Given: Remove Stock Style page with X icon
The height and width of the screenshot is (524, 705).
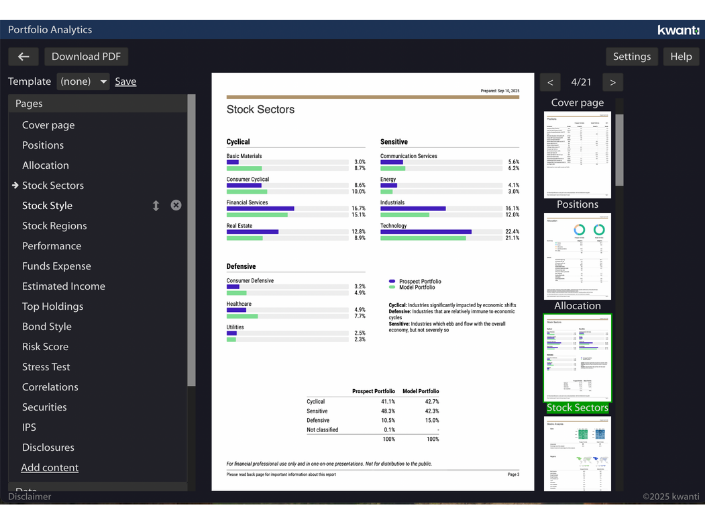Looking at the screenshot, I should (176, 206).
